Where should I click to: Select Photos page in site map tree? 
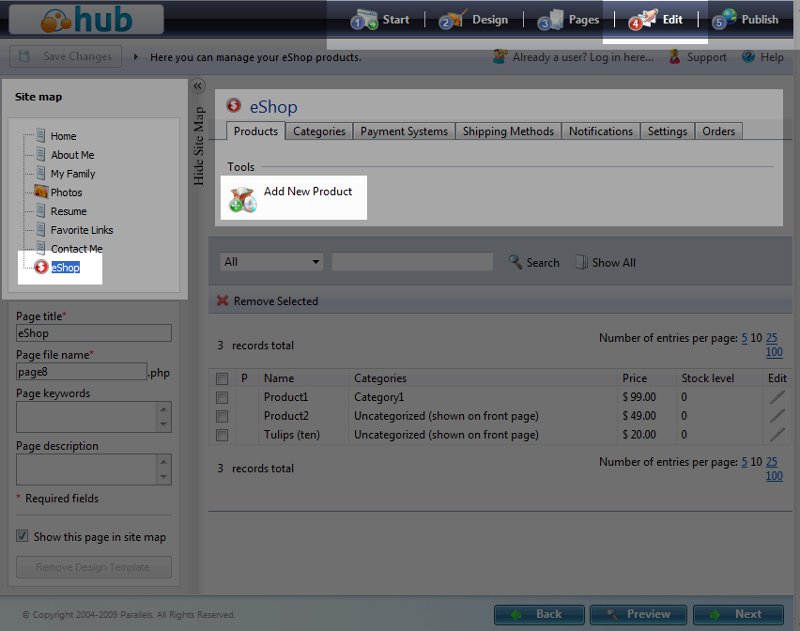coord(66,192)
